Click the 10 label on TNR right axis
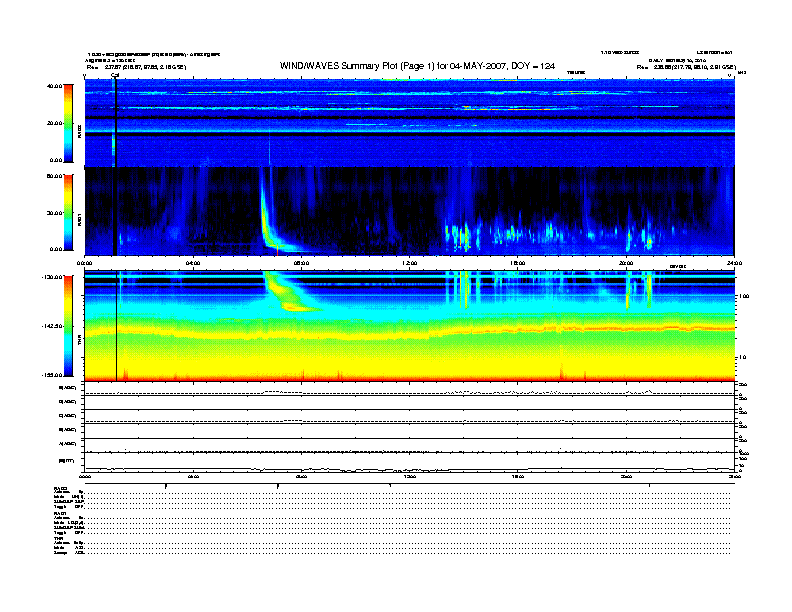Image resolution: width=792 pixels, height=612 pixels. pyautogui.click(x=742, y=358)
